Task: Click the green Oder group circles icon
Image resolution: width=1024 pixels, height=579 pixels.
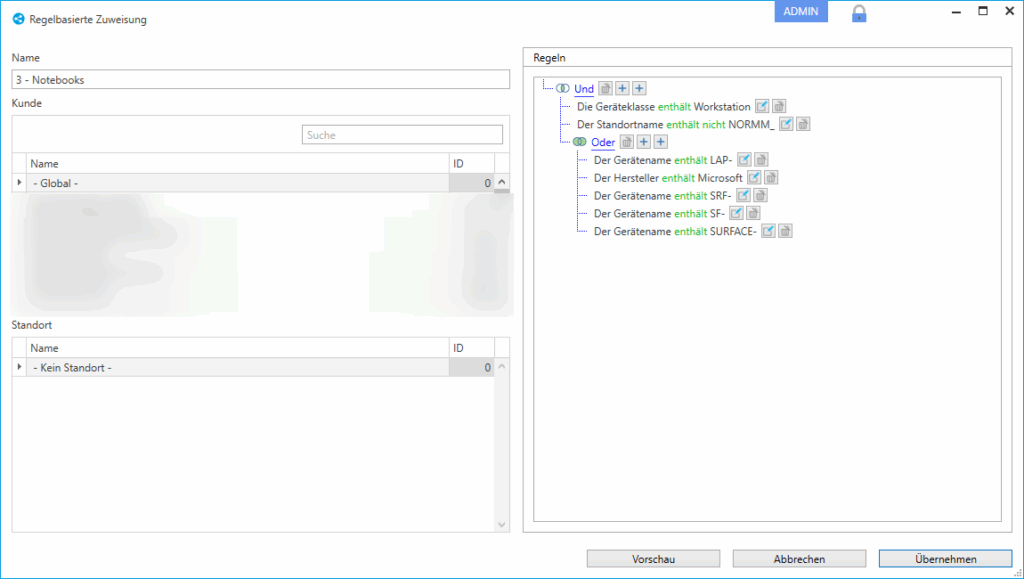Action: pos(579,142)
